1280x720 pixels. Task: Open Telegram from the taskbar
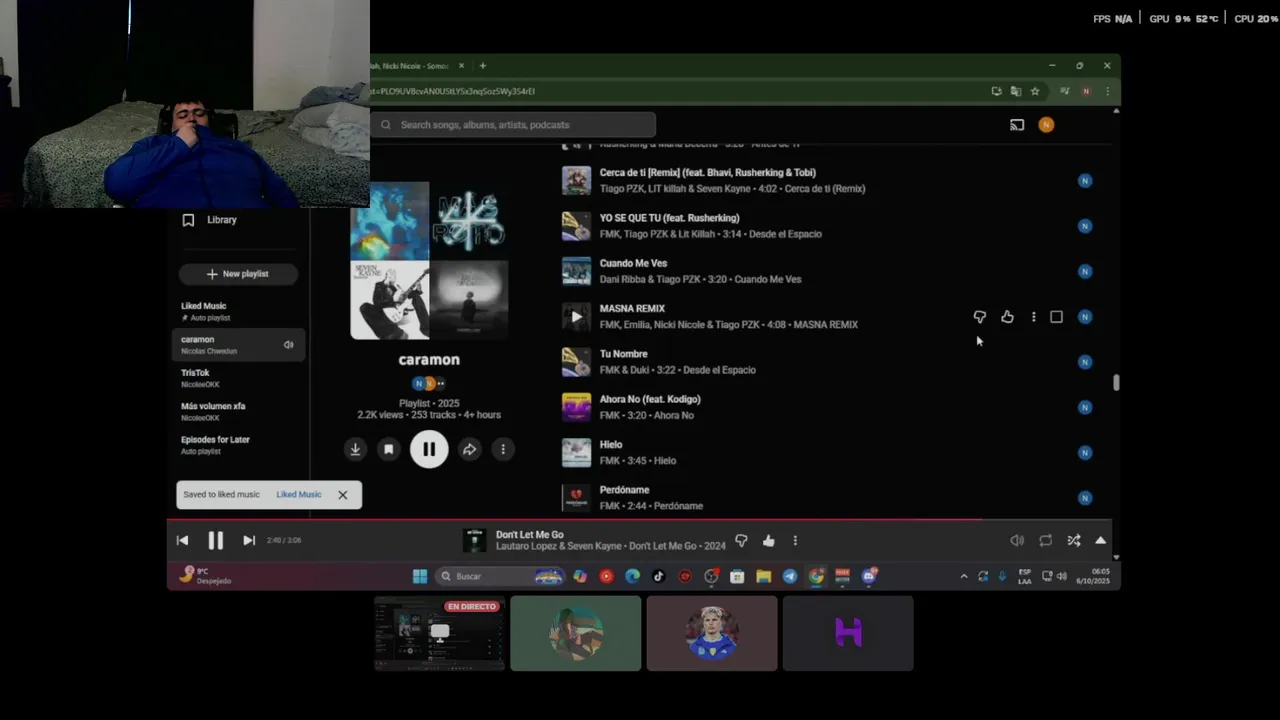tap(789, 576)
